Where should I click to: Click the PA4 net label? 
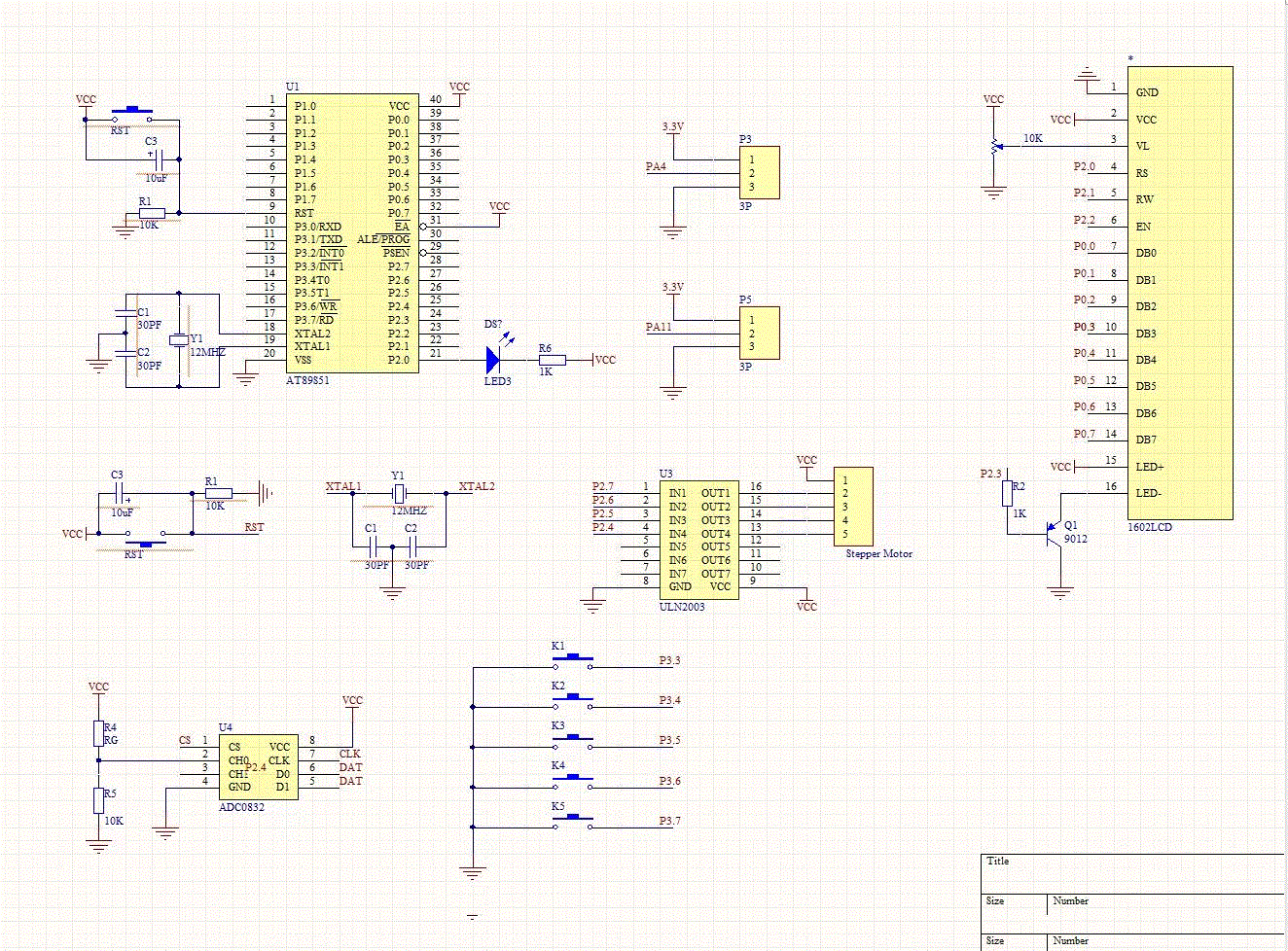point(656,167)
